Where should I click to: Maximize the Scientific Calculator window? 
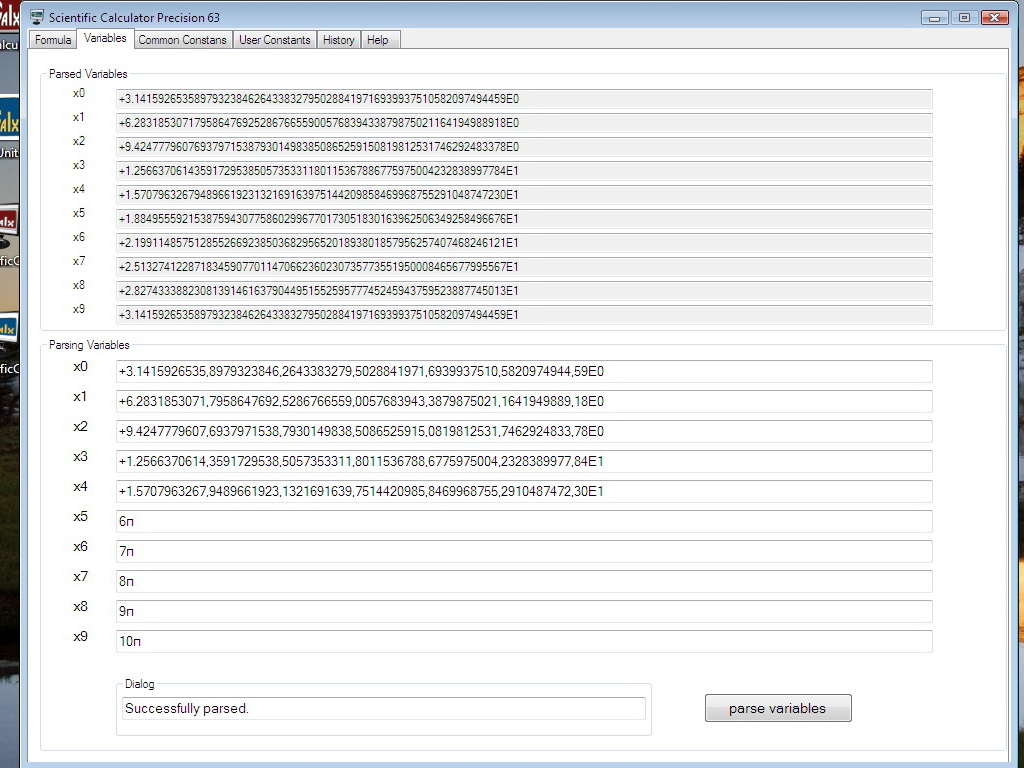(x=964, y=18)
